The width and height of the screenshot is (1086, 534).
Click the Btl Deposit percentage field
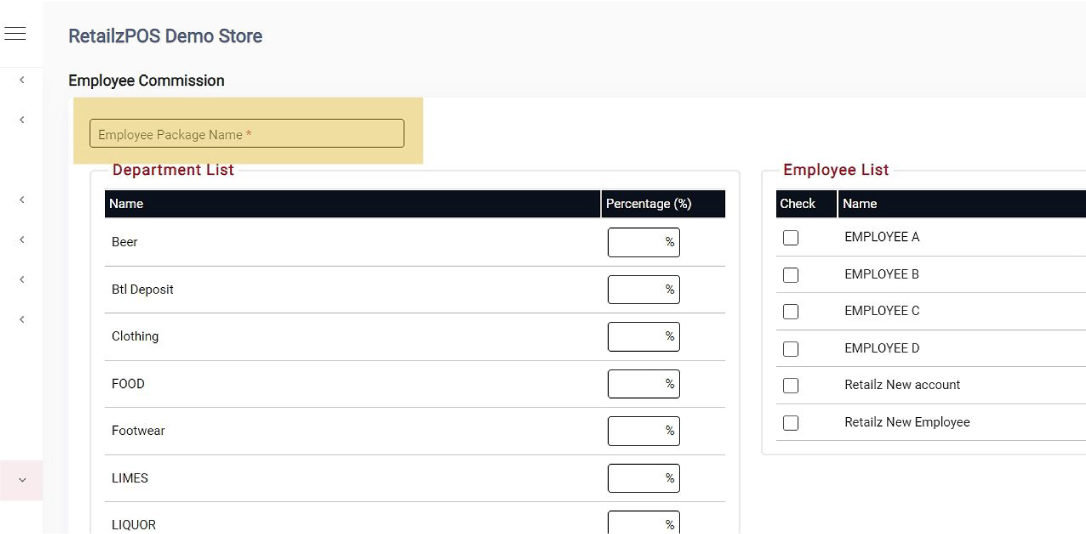(642, 290)
